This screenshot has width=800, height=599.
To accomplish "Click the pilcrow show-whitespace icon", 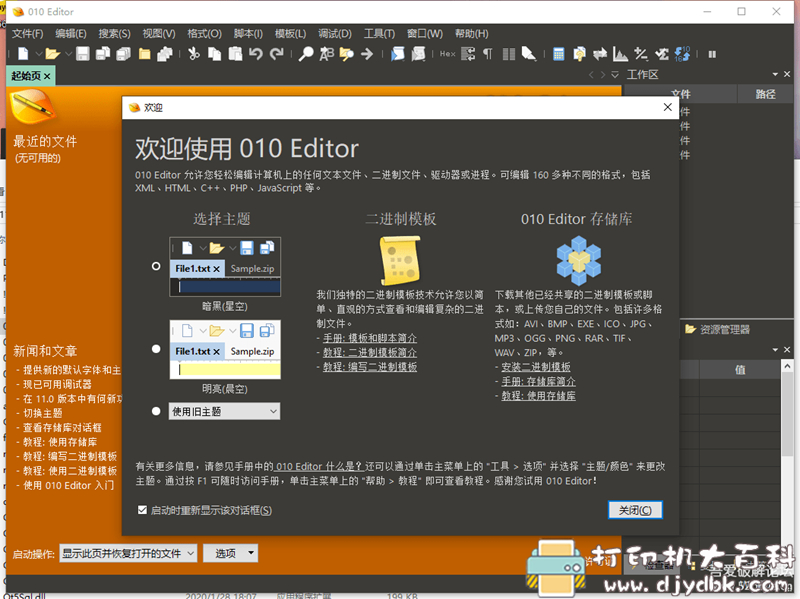I will click(x=488, y=54).
